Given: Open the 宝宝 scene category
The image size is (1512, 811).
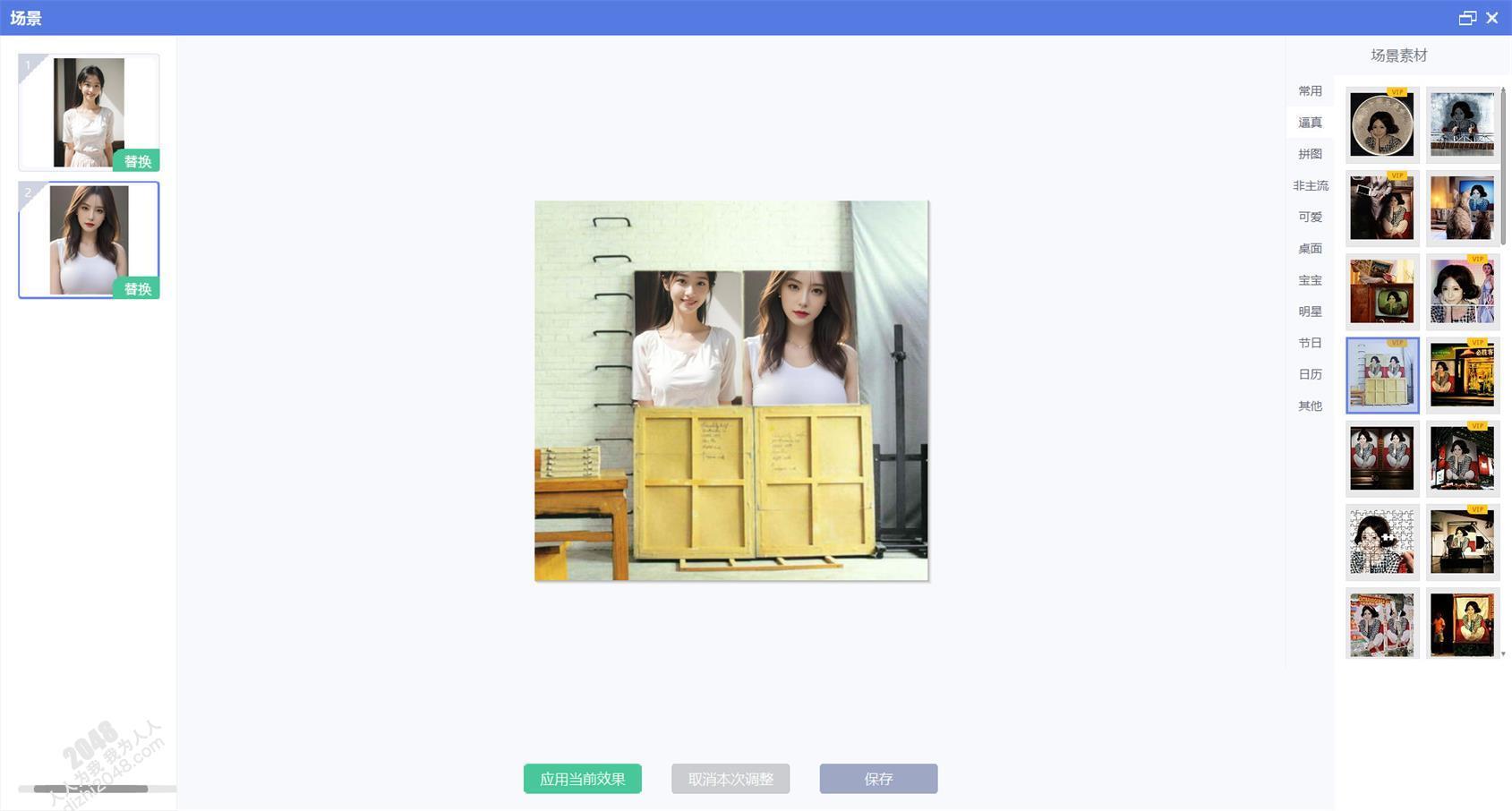Looking at the screenshot, I should click(x=1310, y=280).
